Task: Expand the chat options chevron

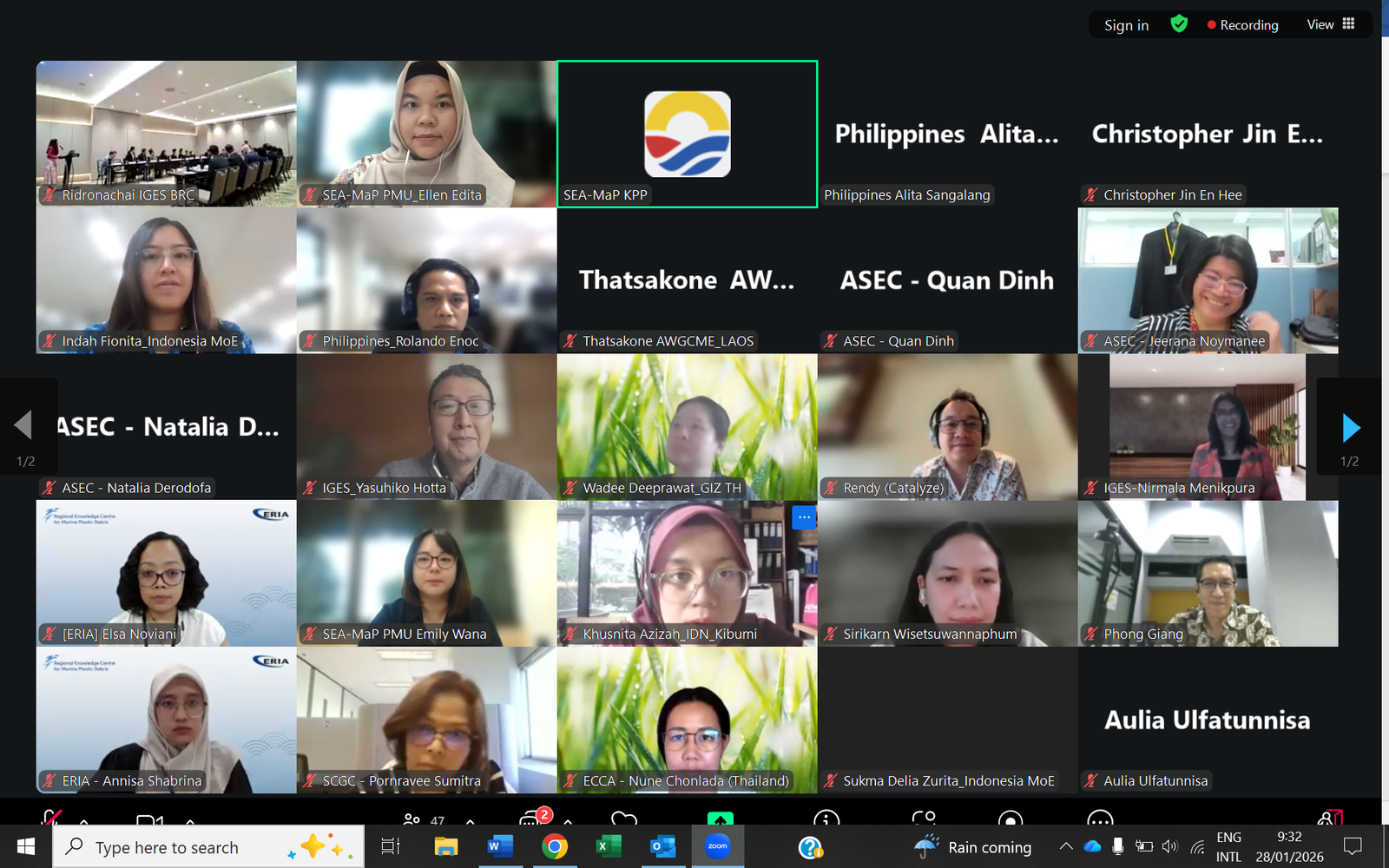Action: [x=568, y=819]
